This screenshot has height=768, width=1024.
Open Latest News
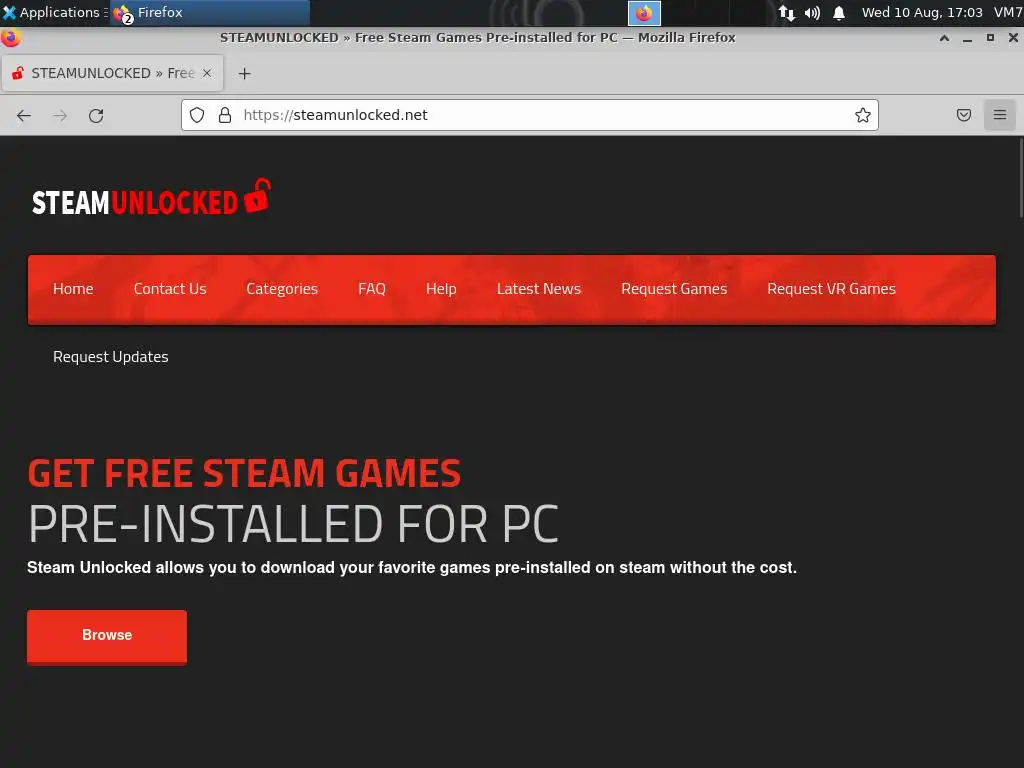539,289
